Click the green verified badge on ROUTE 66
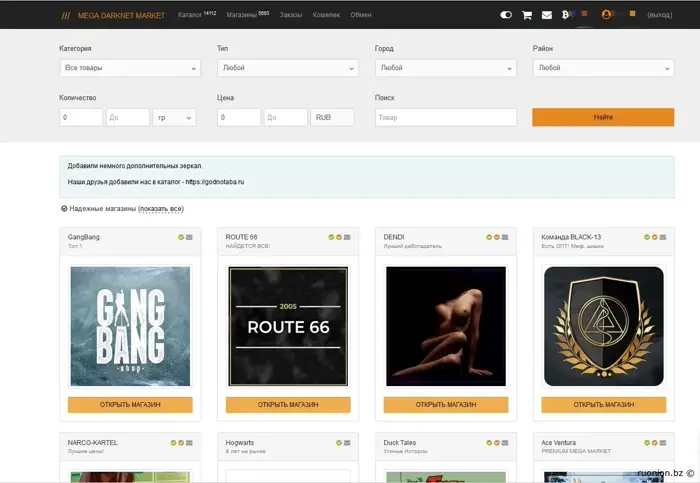 [330, 237]
